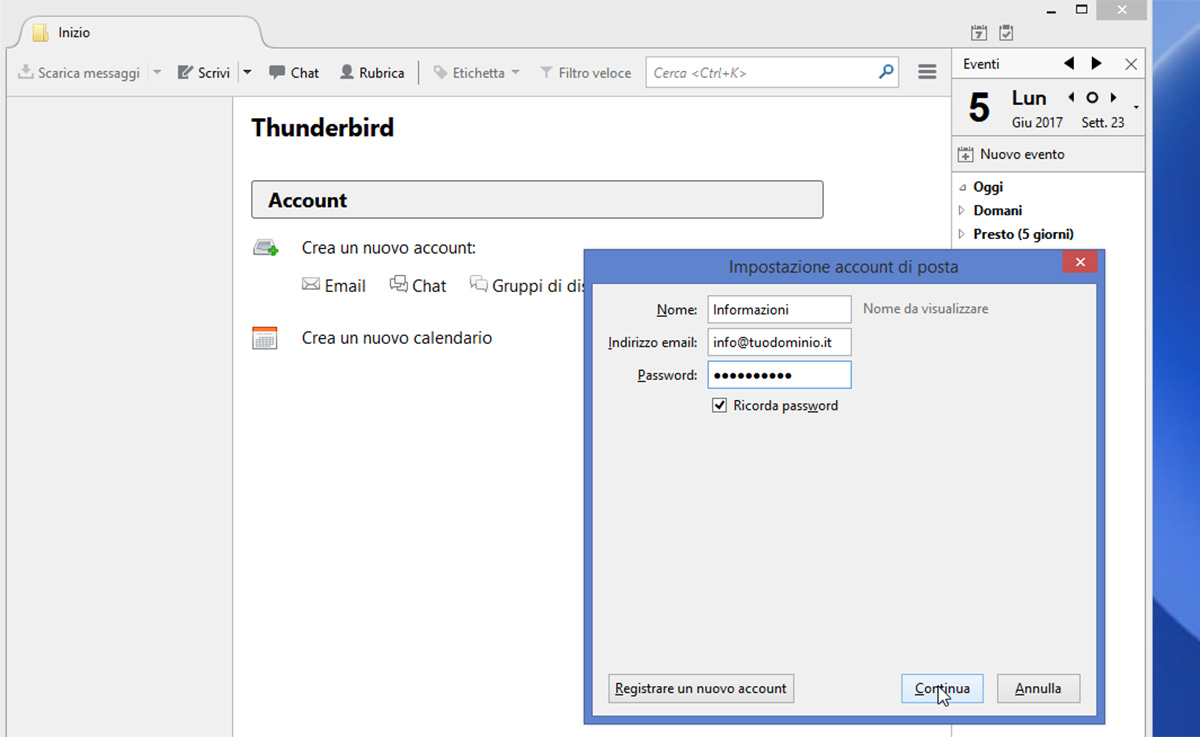
Task: Click the calendar icon beside Crea calendario
Action: tap(264, 338)
